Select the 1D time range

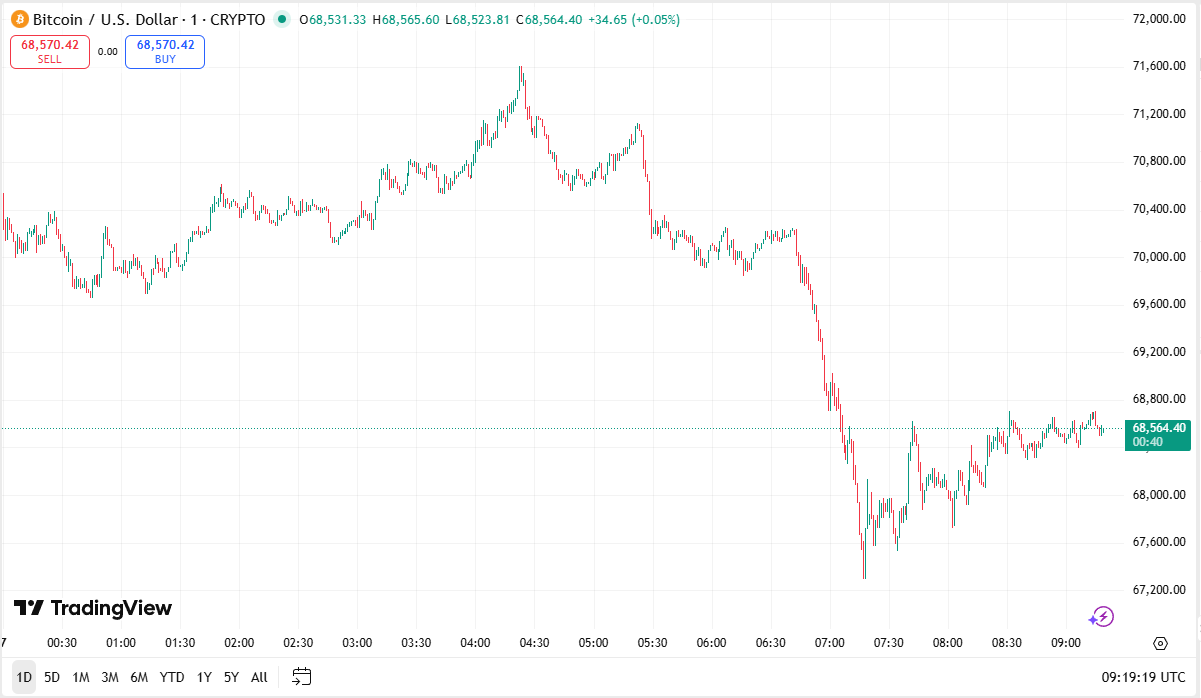point(24,677)
